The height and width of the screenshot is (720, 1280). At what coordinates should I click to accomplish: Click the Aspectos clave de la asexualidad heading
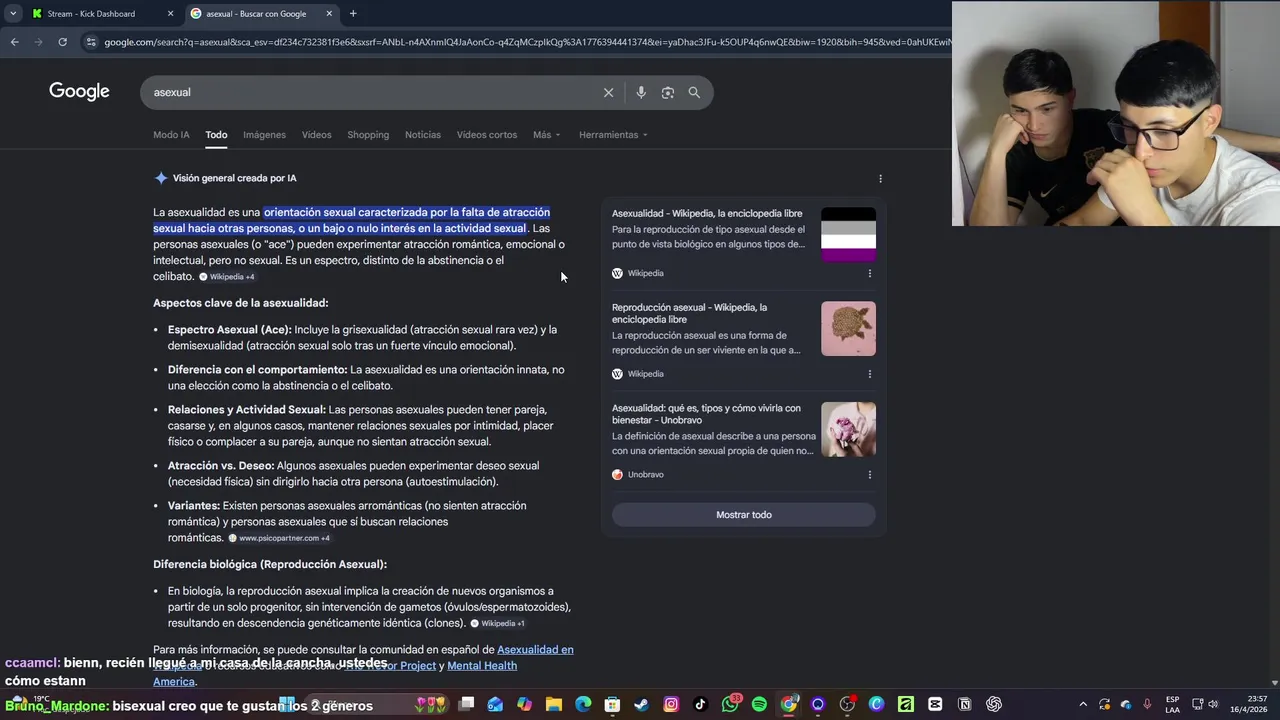coord(240,303)
